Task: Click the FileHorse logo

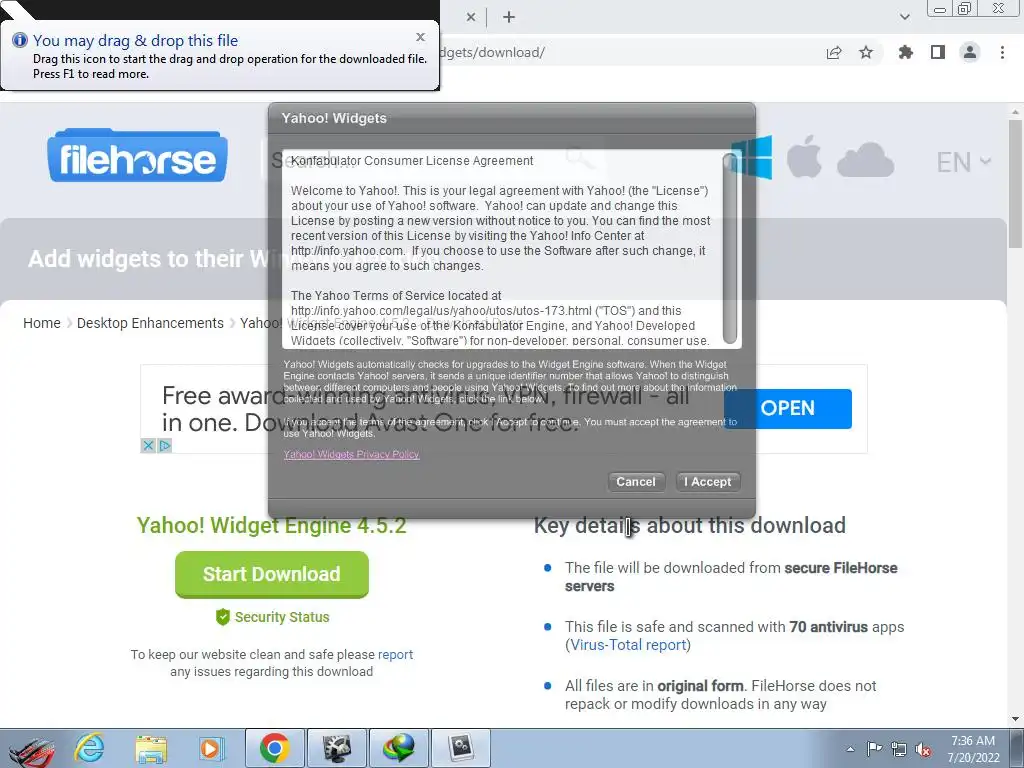Action: pos(137,155)
